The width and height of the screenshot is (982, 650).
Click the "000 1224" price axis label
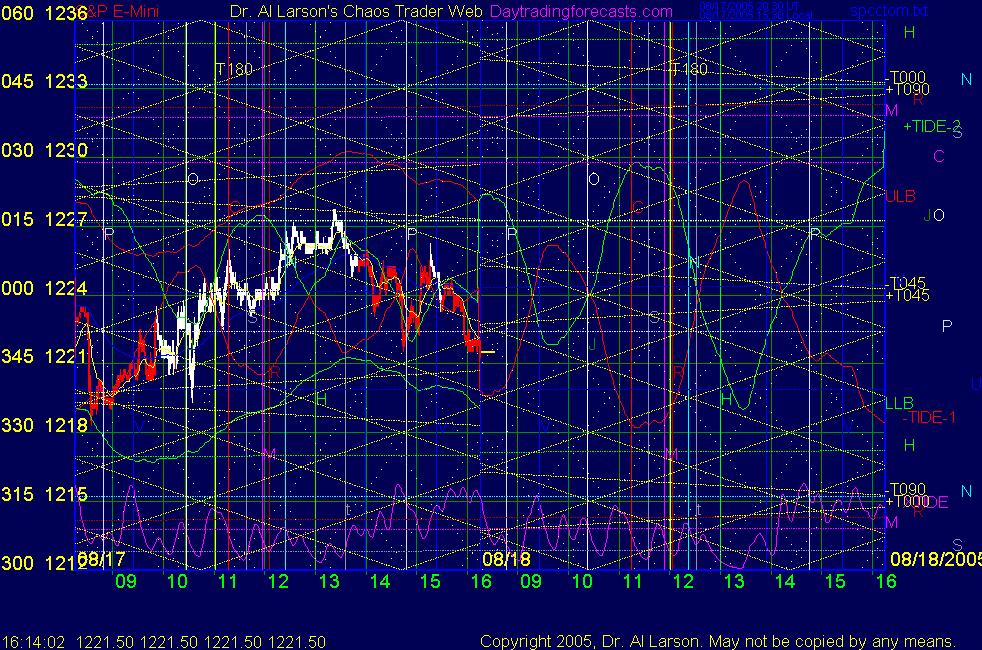(44, 288)
